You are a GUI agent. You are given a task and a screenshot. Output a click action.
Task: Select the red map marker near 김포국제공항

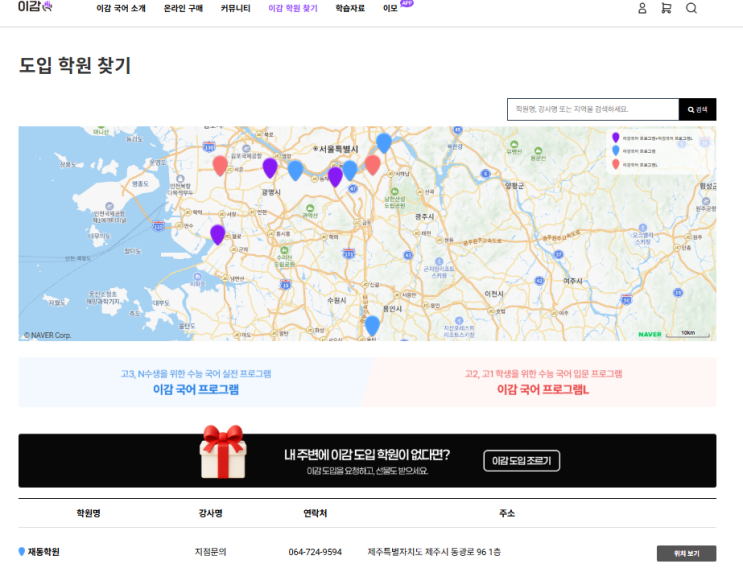click(220, 166)
